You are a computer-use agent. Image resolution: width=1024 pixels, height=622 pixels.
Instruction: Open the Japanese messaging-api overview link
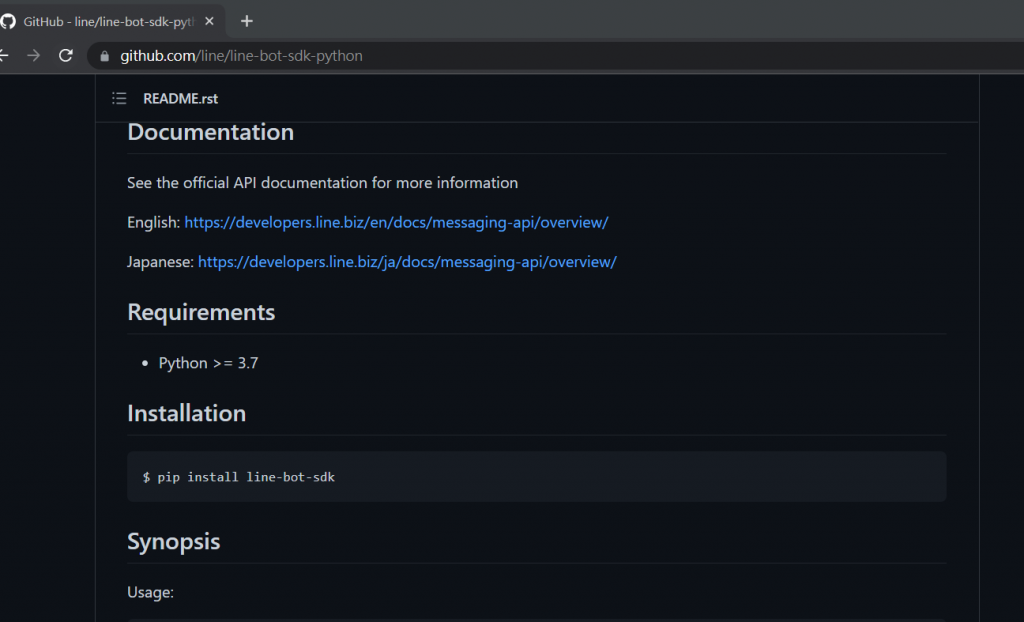[x=407, y=262]
